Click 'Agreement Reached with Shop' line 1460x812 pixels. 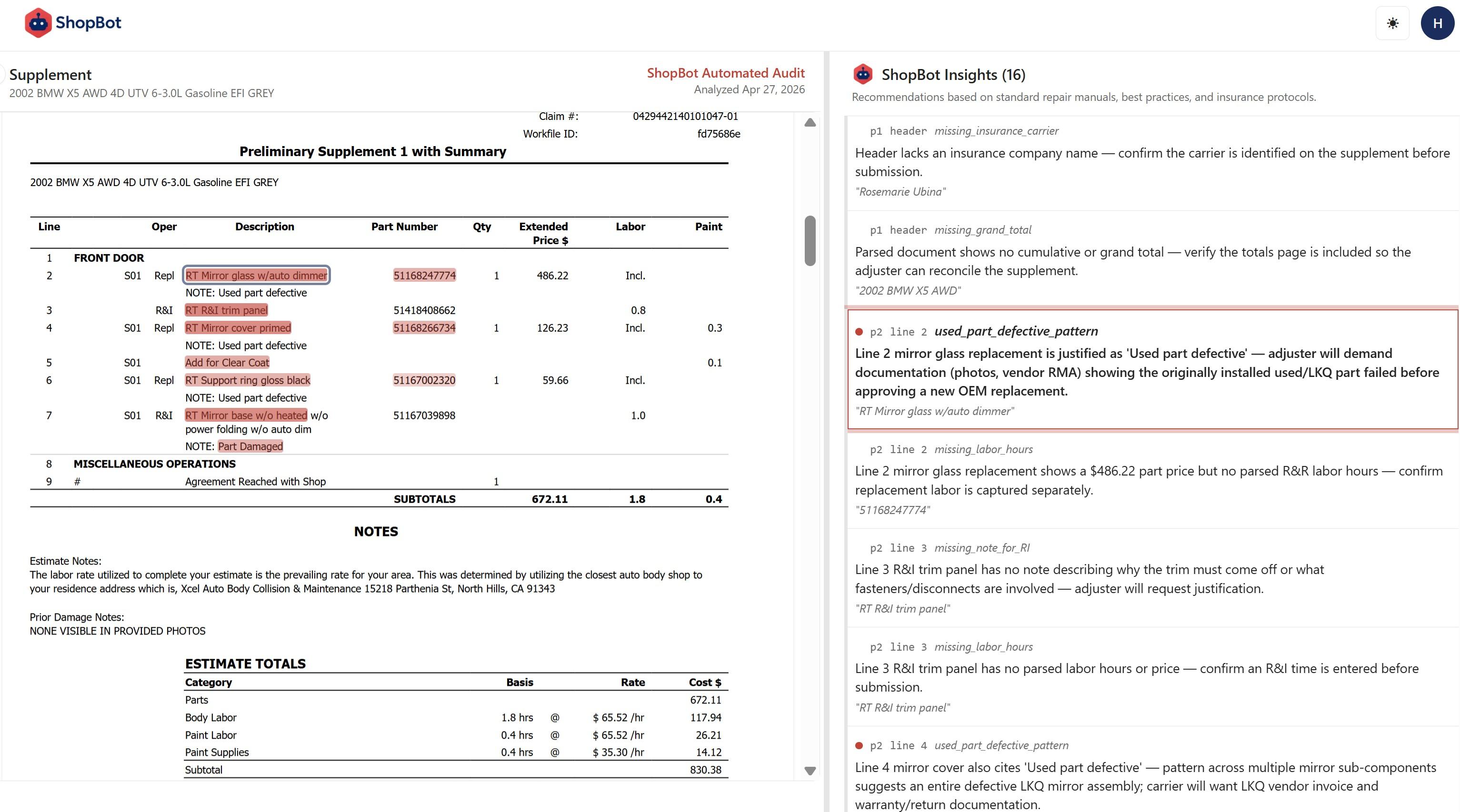pos(255,482)
